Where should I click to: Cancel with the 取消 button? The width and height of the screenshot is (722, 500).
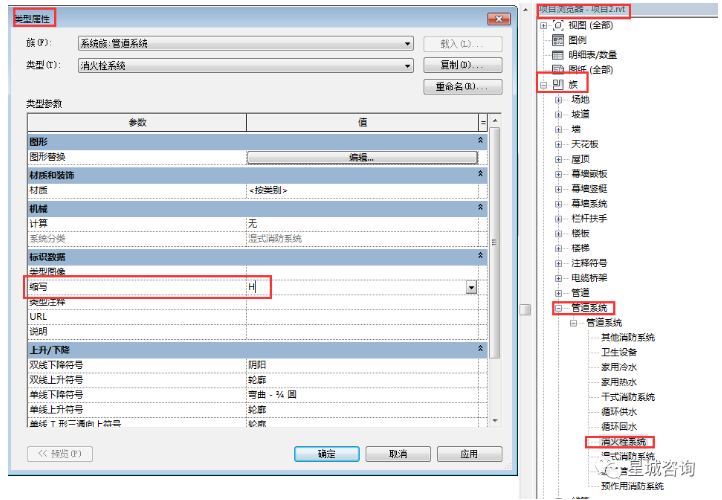398,454
